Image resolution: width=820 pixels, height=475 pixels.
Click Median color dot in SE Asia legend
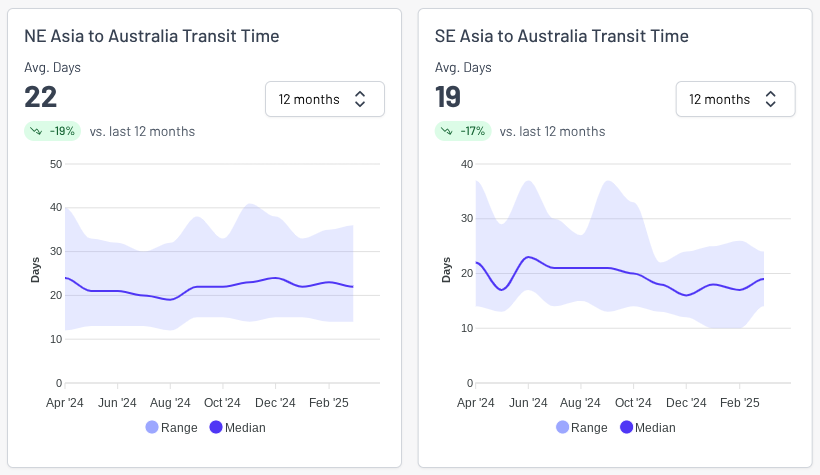627,427
